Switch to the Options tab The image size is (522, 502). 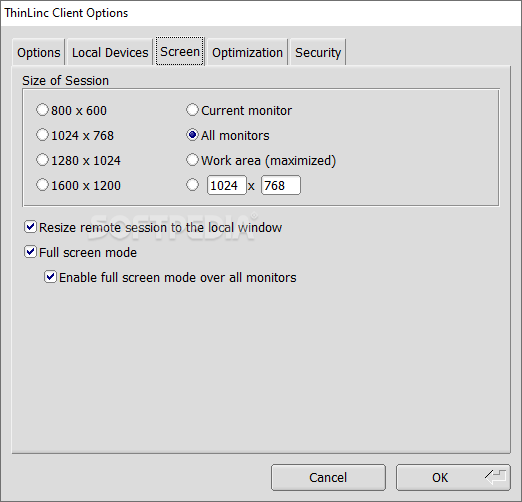click(x=39, y=52)
